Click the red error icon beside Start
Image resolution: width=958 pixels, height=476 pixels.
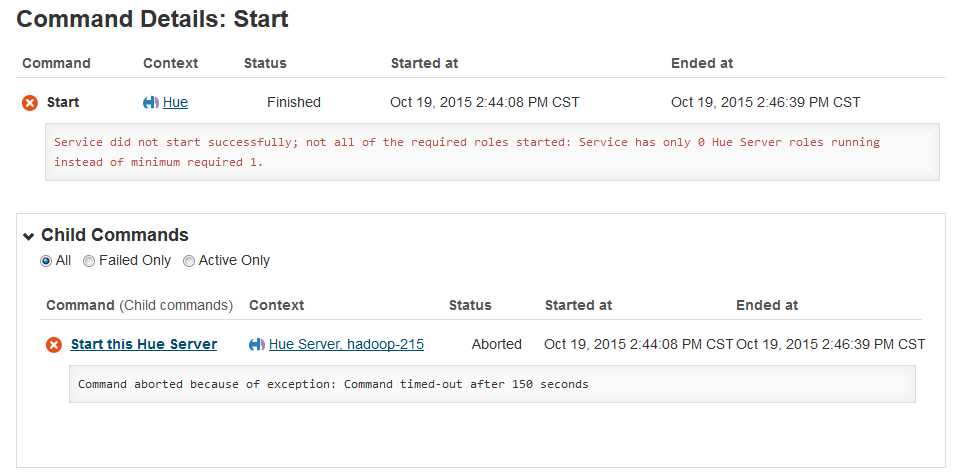[x=30, y=103]
